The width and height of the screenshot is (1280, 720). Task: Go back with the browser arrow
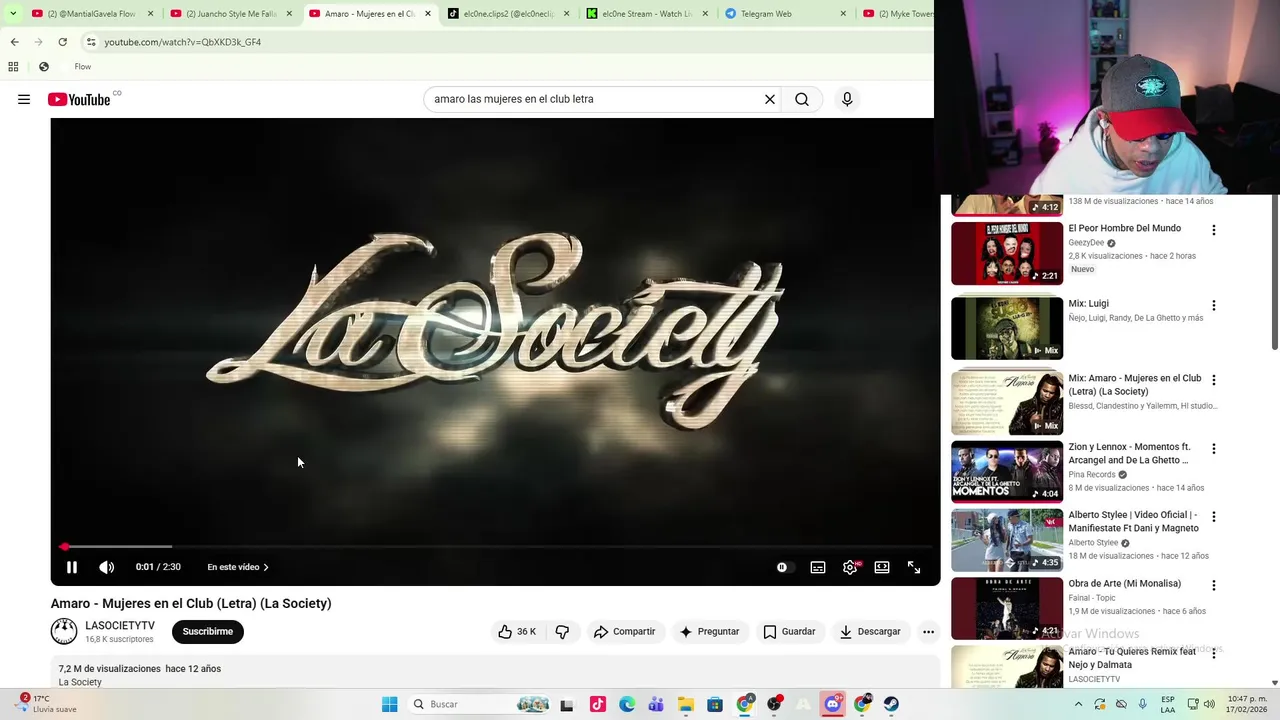15,42
